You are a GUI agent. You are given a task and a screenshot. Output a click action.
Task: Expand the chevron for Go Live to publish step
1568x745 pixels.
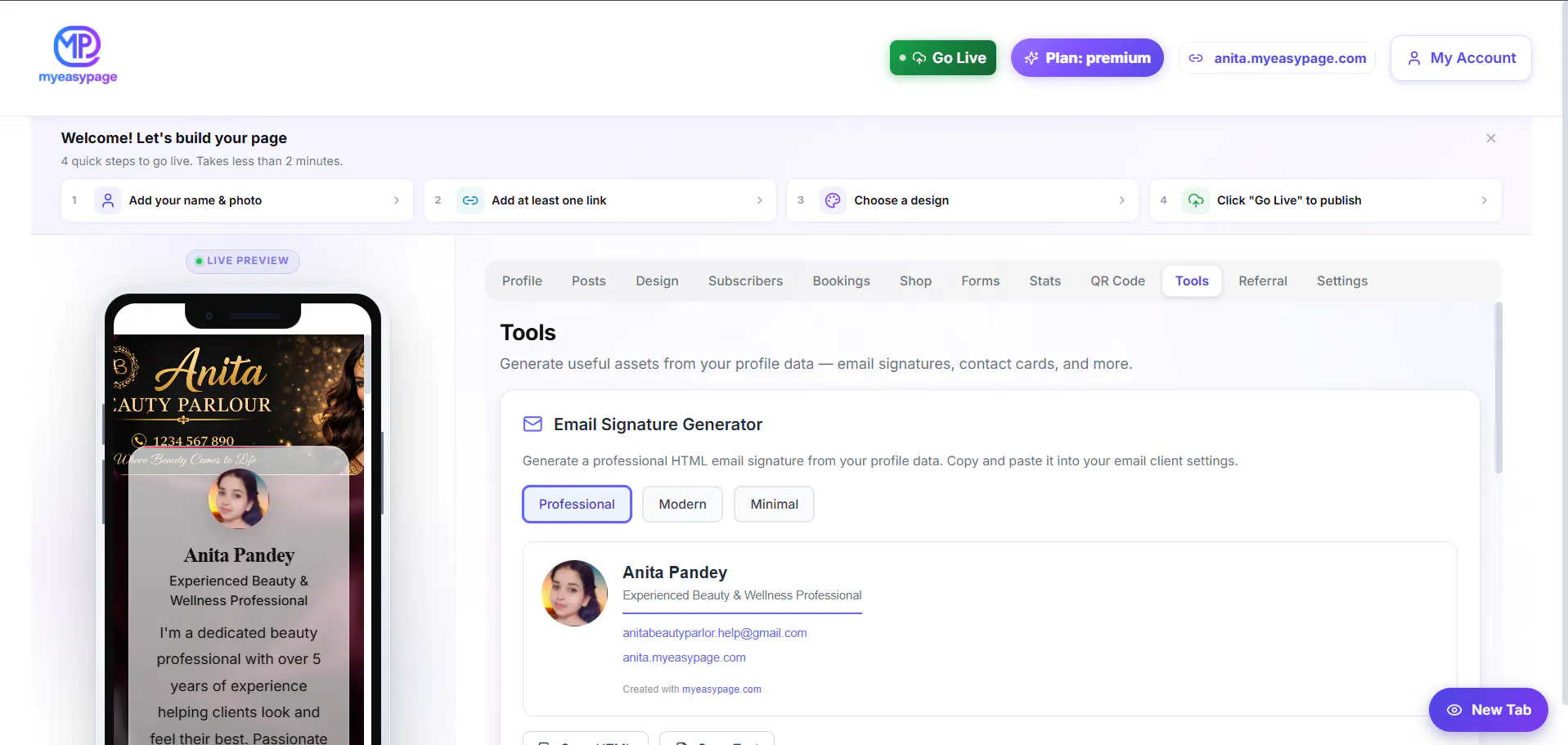(x=1485, y=200)
